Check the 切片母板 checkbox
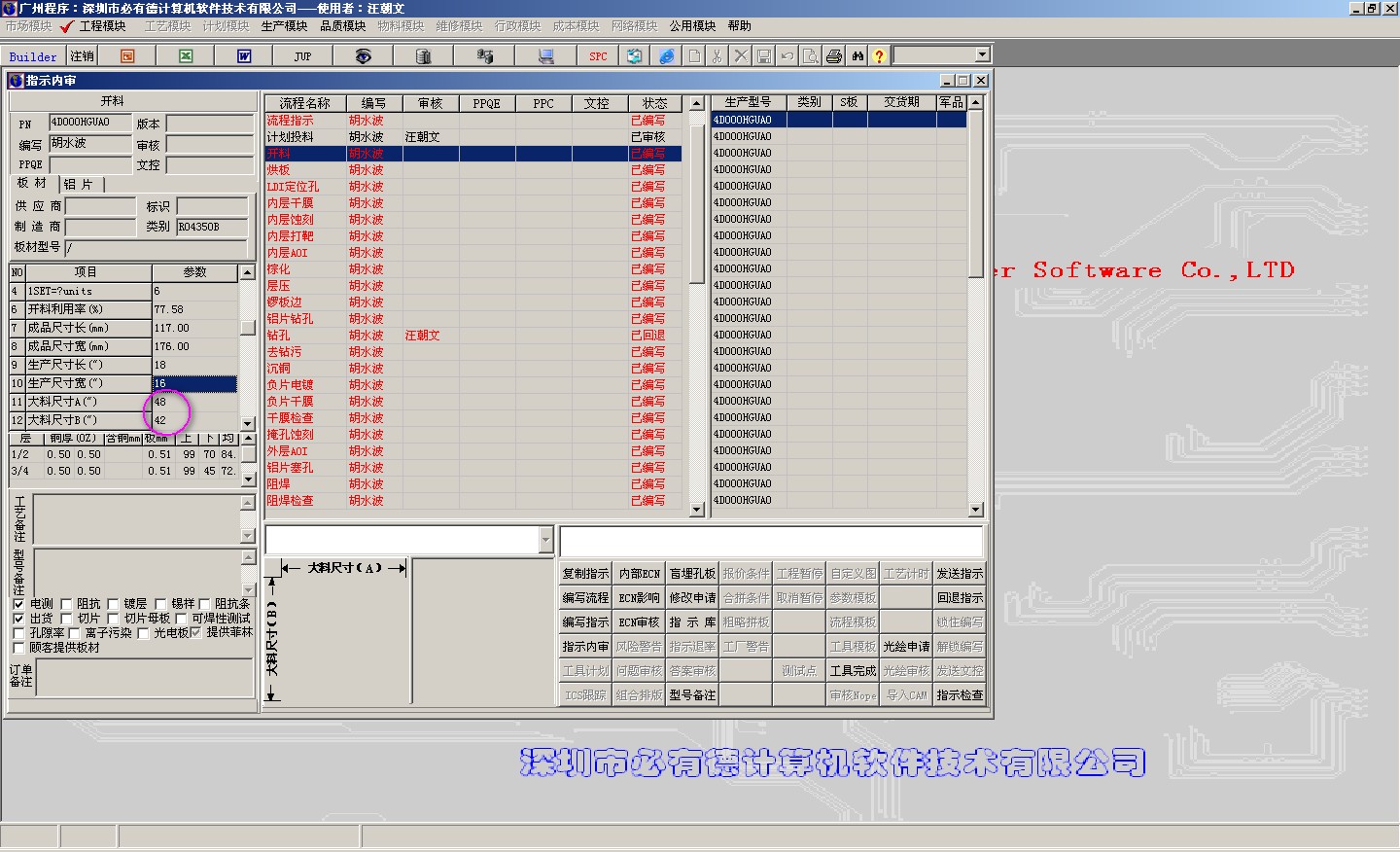This screenshot has height=852, width=1400. 113,619
